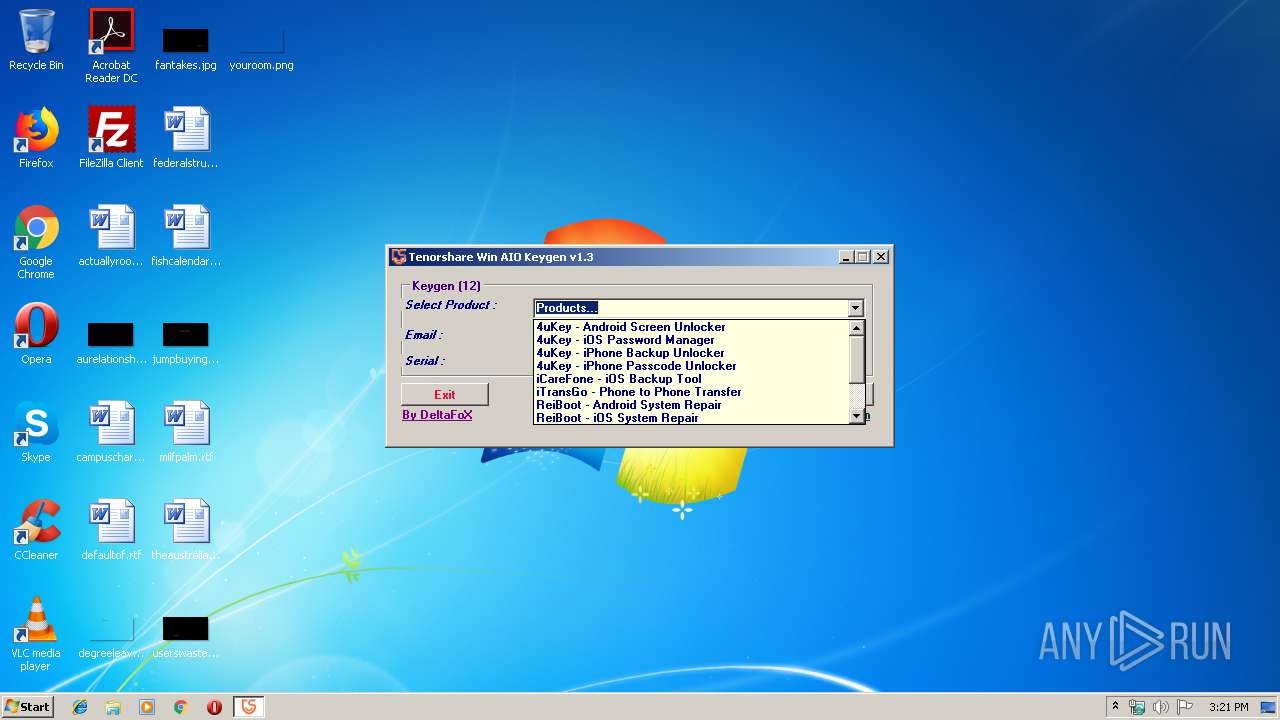Select the actuallyroo... Word document
1280x720 pixels.
[111, 236]
